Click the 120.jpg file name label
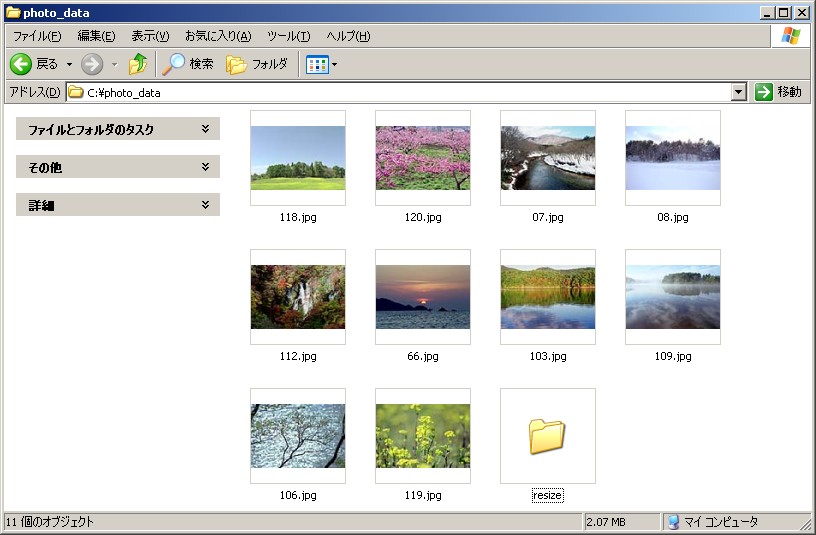Image resolution: width=816 pixels, height=535 pixels. [423, 218]
